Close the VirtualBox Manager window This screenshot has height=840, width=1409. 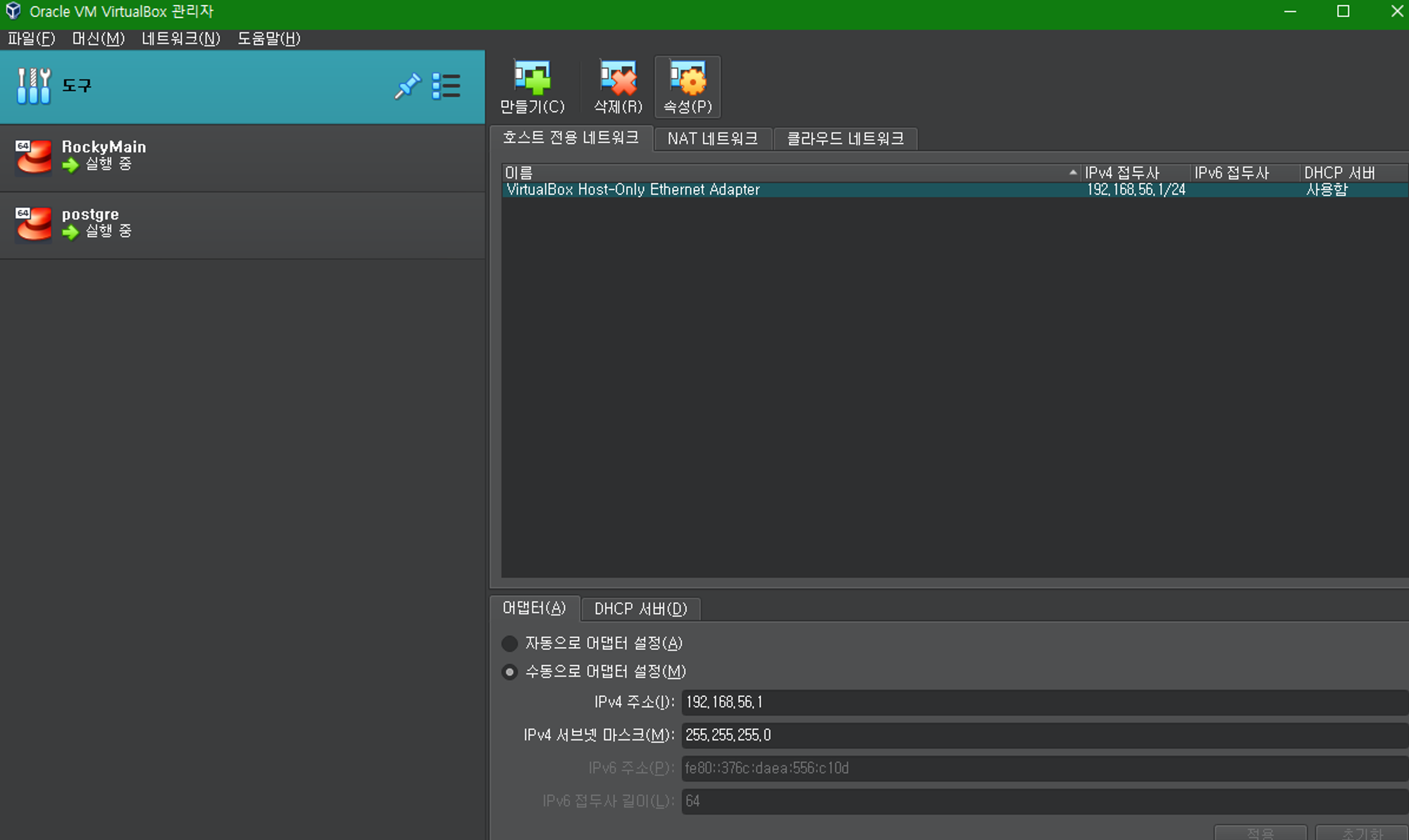tap(1396, 11)
